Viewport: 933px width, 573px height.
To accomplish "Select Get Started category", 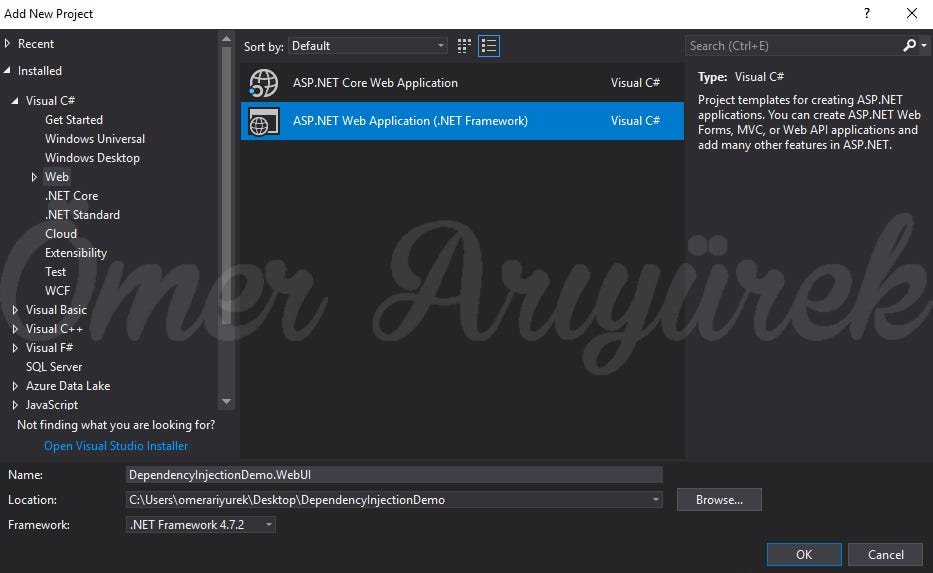I will [74, 120].
